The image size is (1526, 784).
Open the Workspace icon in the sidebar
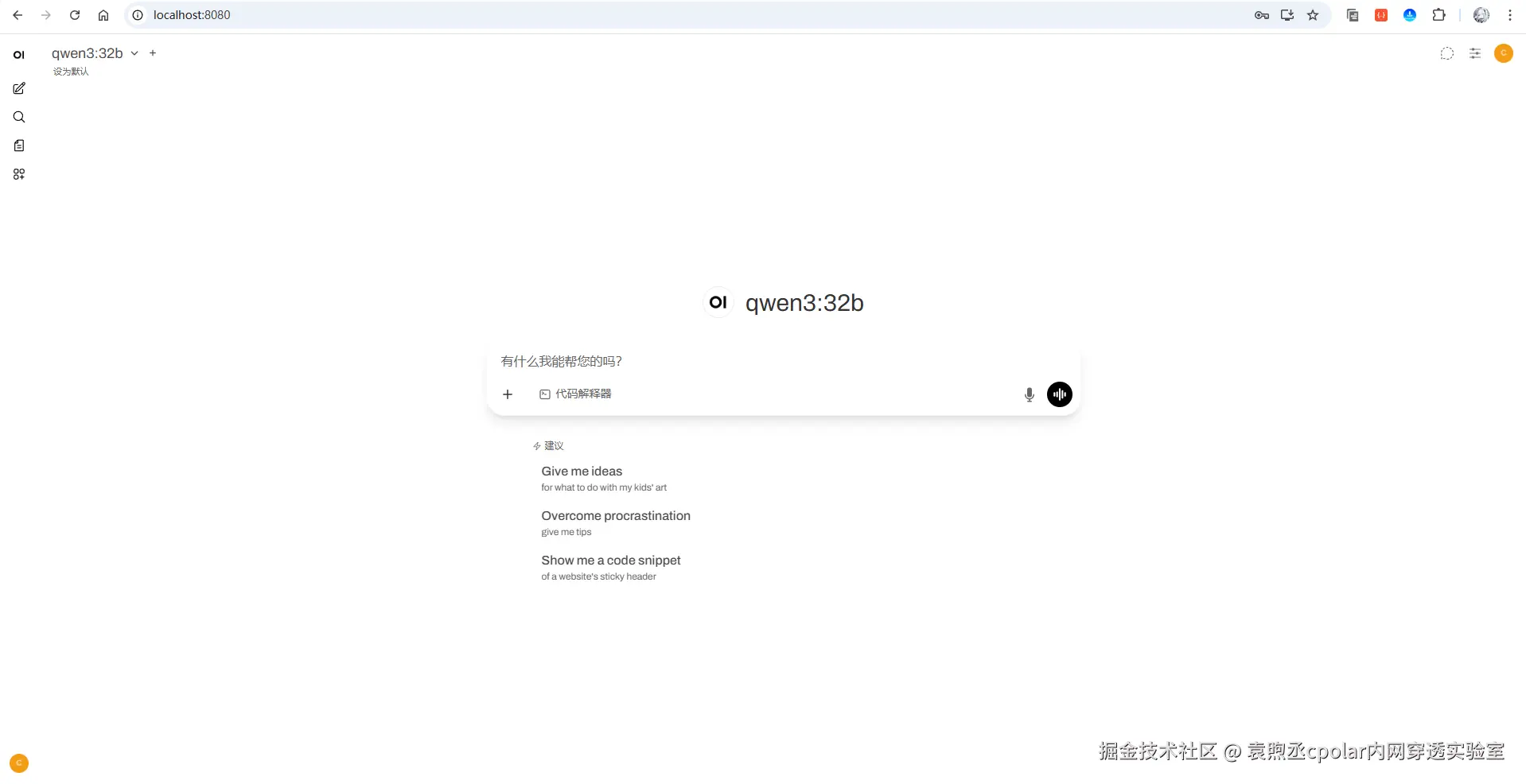tap(18, 174)
